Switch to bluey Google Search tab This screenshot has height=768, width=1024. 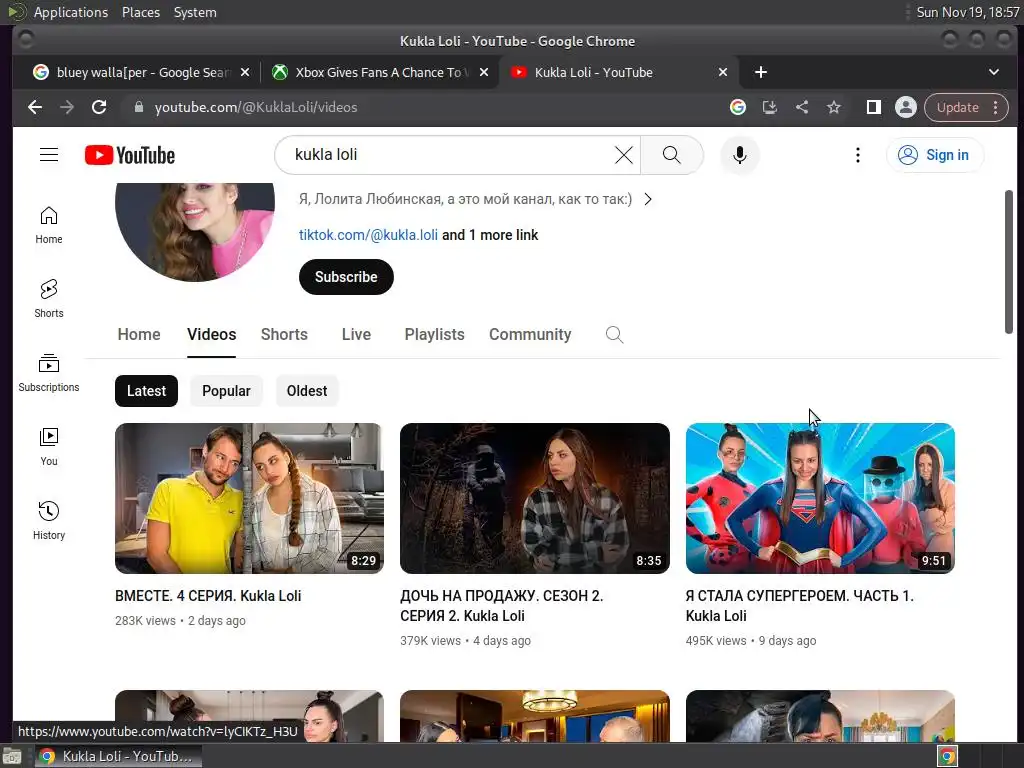point(140,72)
